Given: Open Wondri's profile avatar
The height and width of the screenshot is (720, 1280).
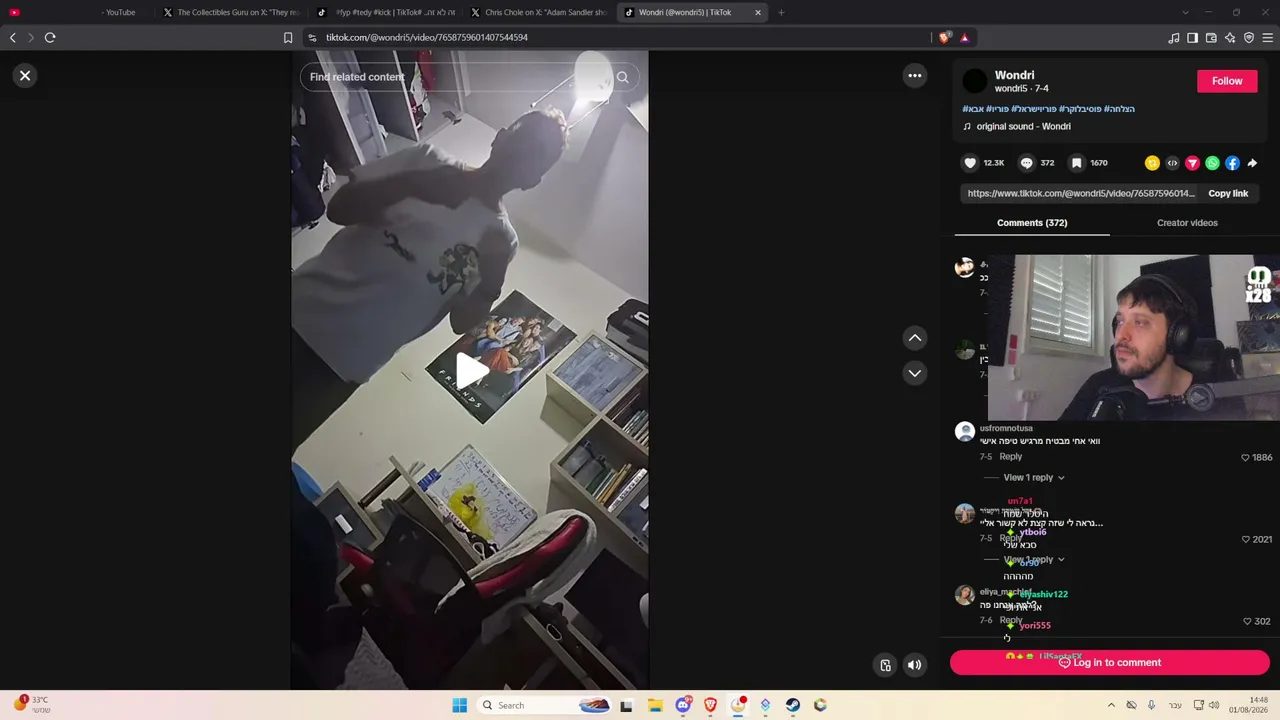Looking at the screenshot, I should pyautogui.click(x=974, y=81).
